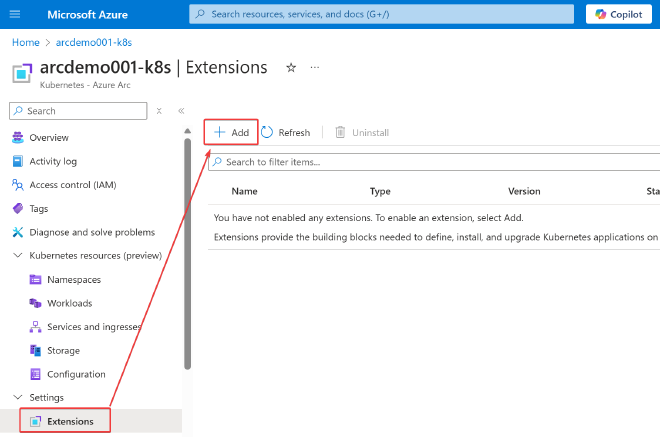Click the Access control people icon
This screenshot has width=660, height=437.
tap(18, 185)
